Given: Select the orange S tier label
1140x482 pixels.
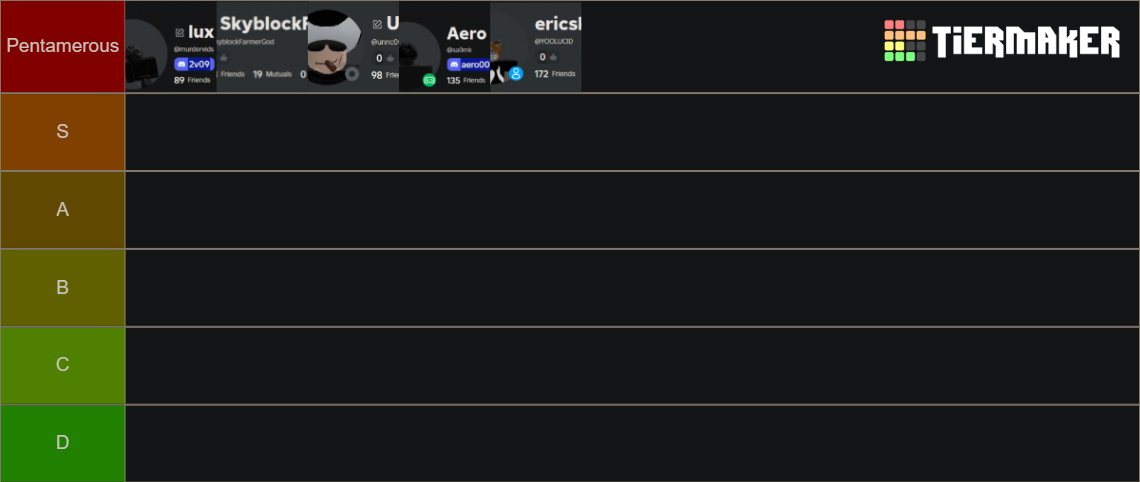Looking at the screenshot, I should 63,132.
